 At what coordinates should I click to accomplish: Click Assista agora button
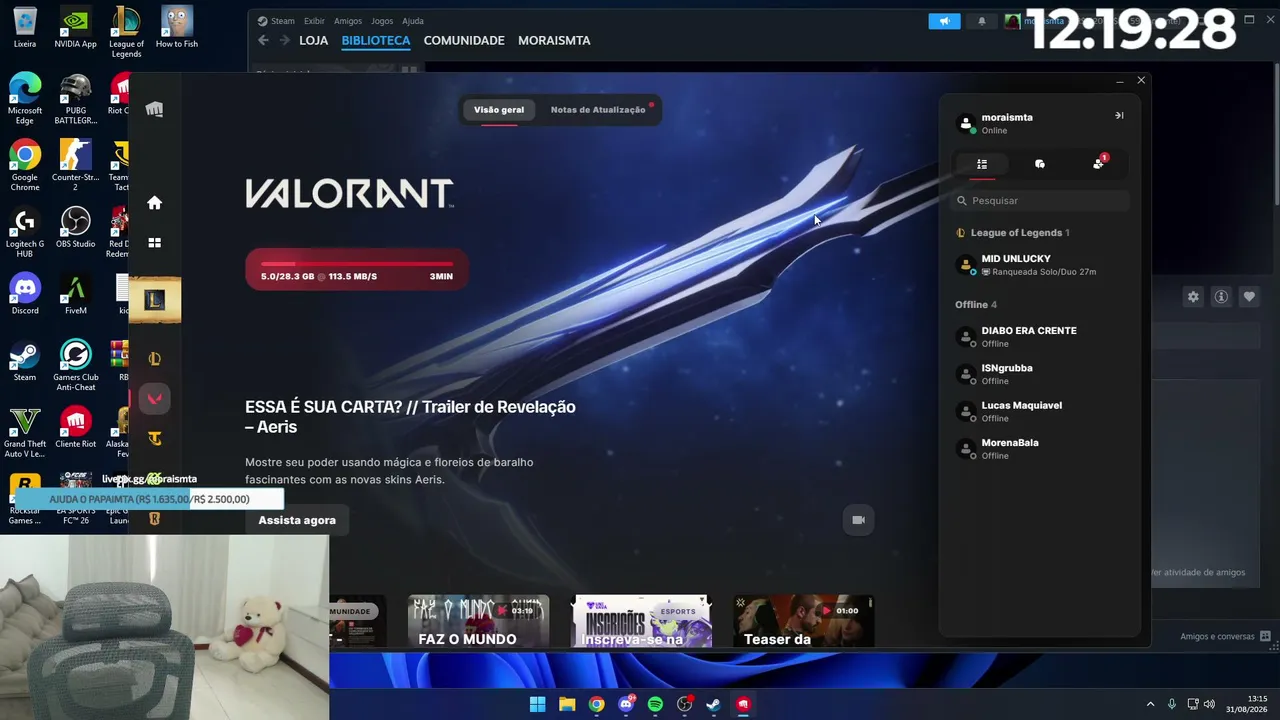(x=297, y=520)
